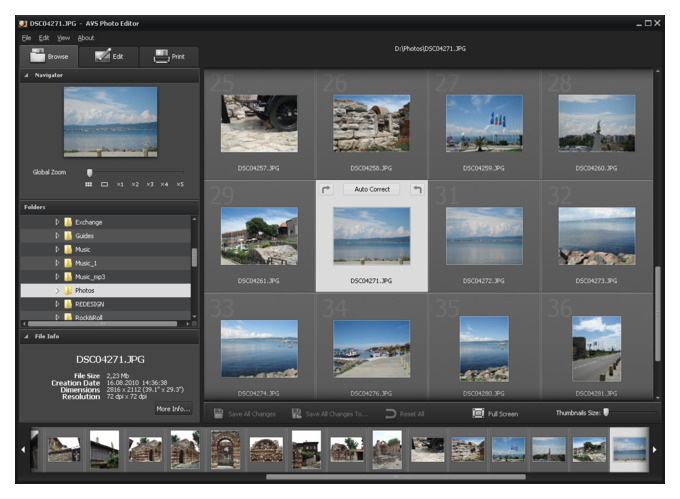Rotate the selected DSC04271 photo counterclockwise icon

click(417, 189)
